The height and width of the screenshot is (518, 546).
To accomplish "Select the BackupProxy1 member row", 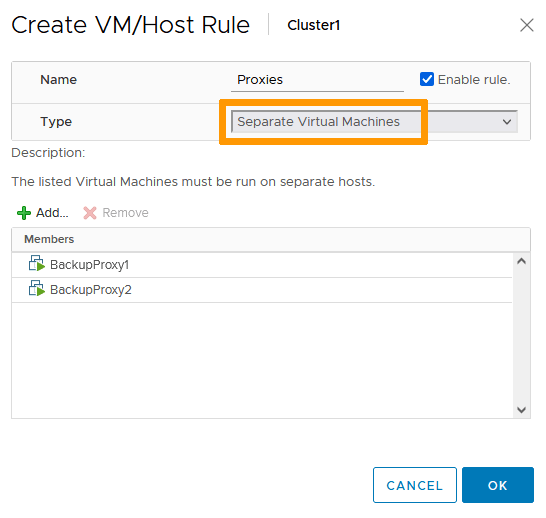I will click(x=262, y=265).
